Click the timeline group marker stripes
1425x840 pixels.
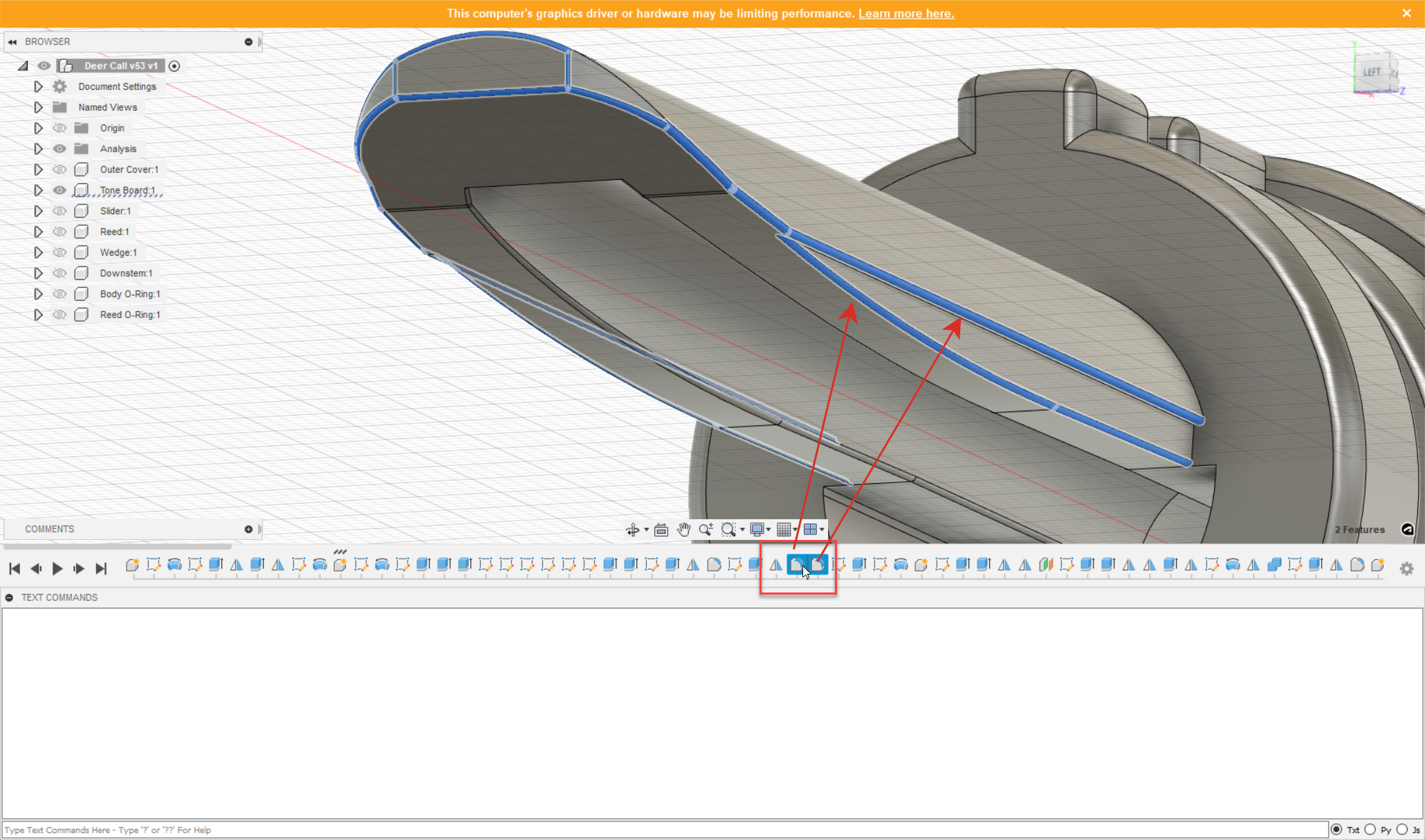pyautogui.click(x=340, y=552)
